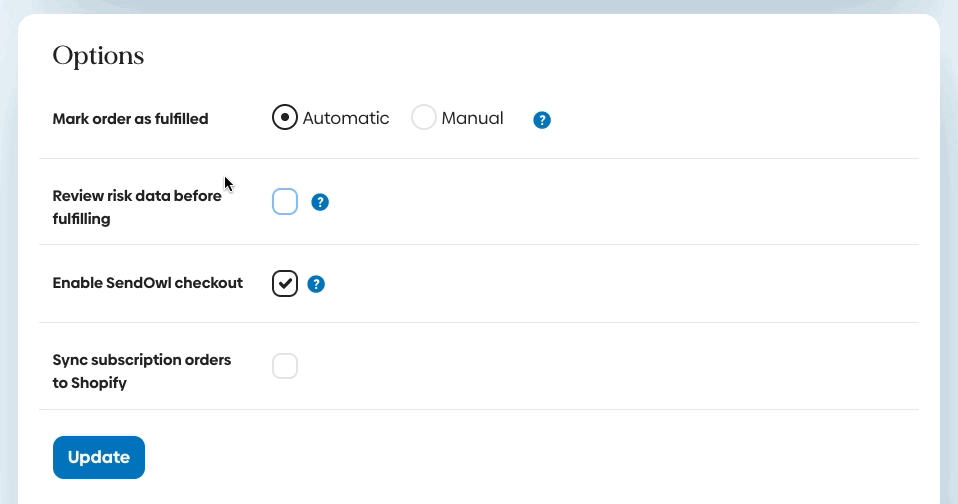Click blank area right of SendOwl help icon
The width and height of the screenshot is (958, 504).
coord(600,284)
